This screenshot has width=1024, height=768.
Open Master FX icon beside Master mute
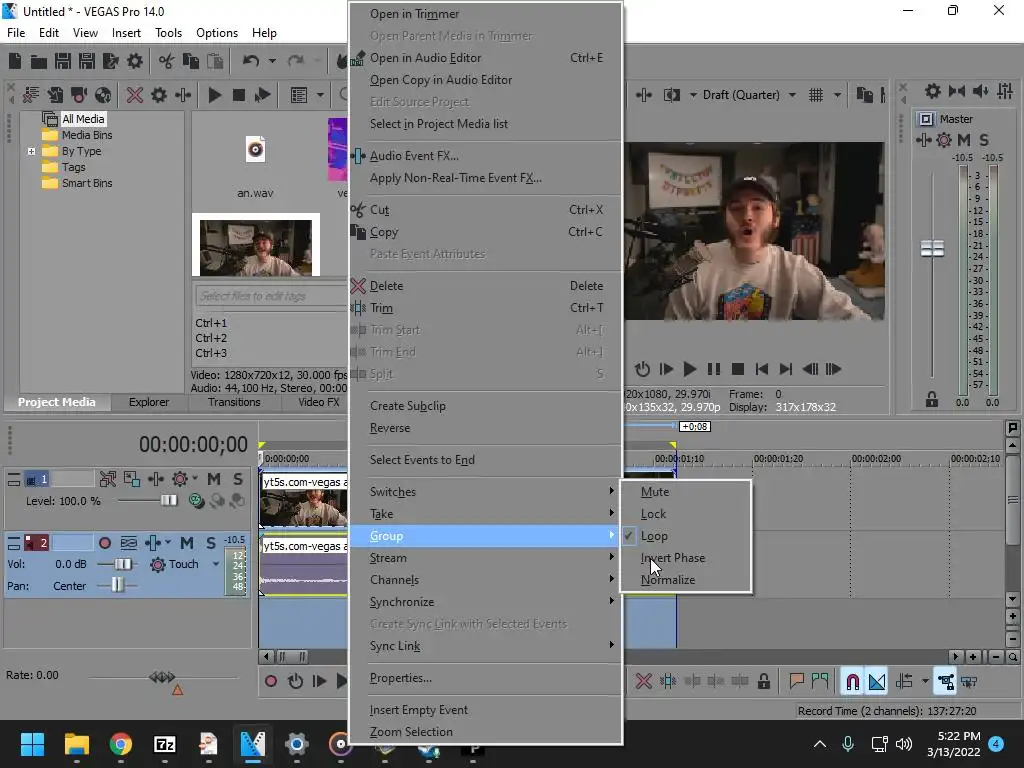923,140
